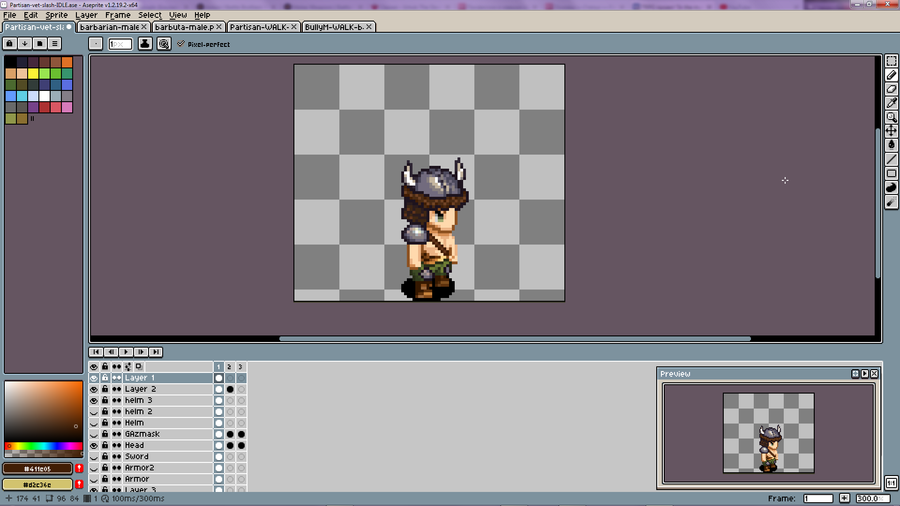Toggle lock on helm 3 layer

(x=105, y=400)
